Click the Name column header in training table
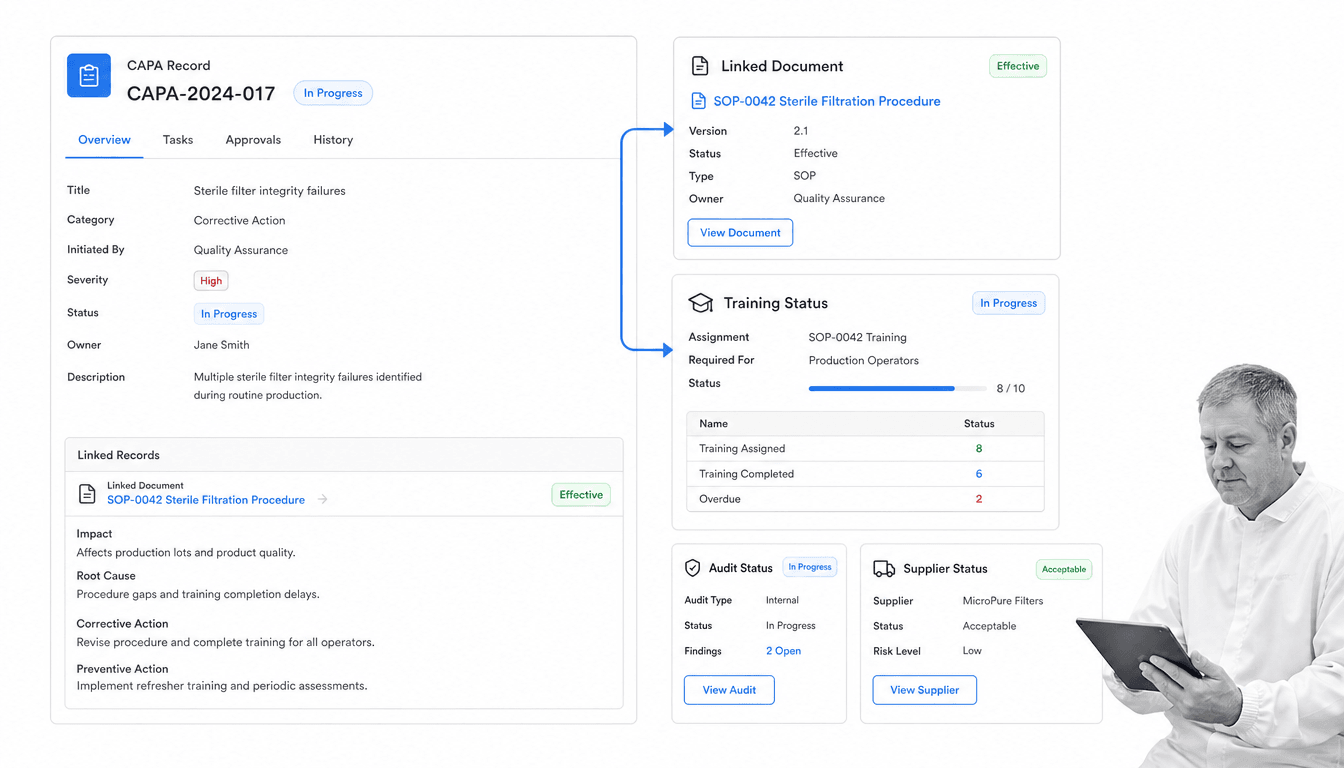 713,424
